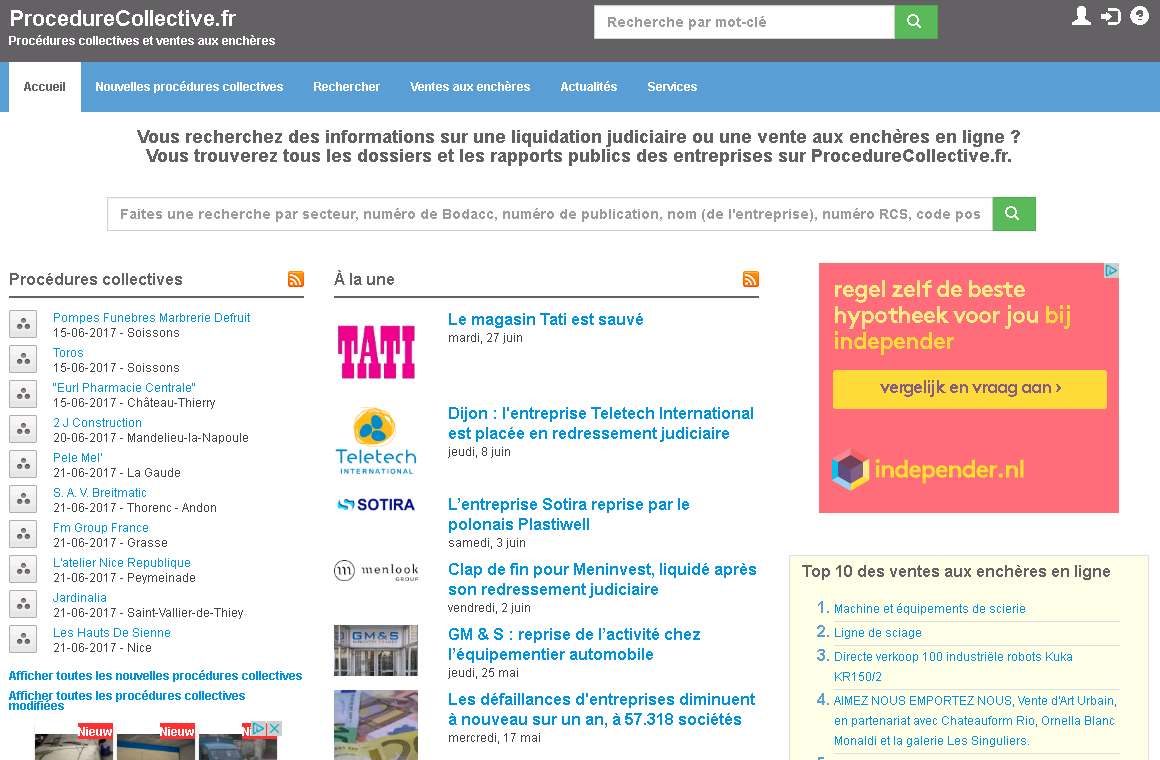Open RSS feed for À la une

[x=751, y=279]
